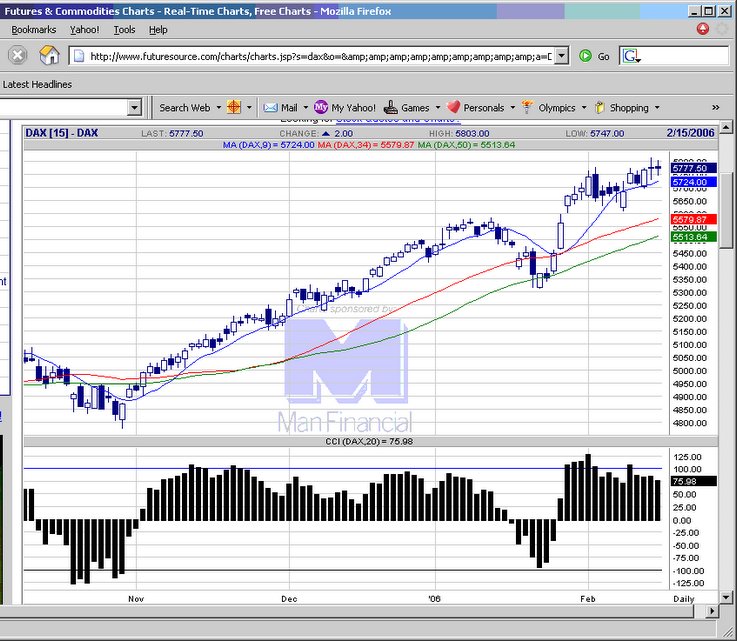Click the Yahoo bookmark target icon

point(234,108)
